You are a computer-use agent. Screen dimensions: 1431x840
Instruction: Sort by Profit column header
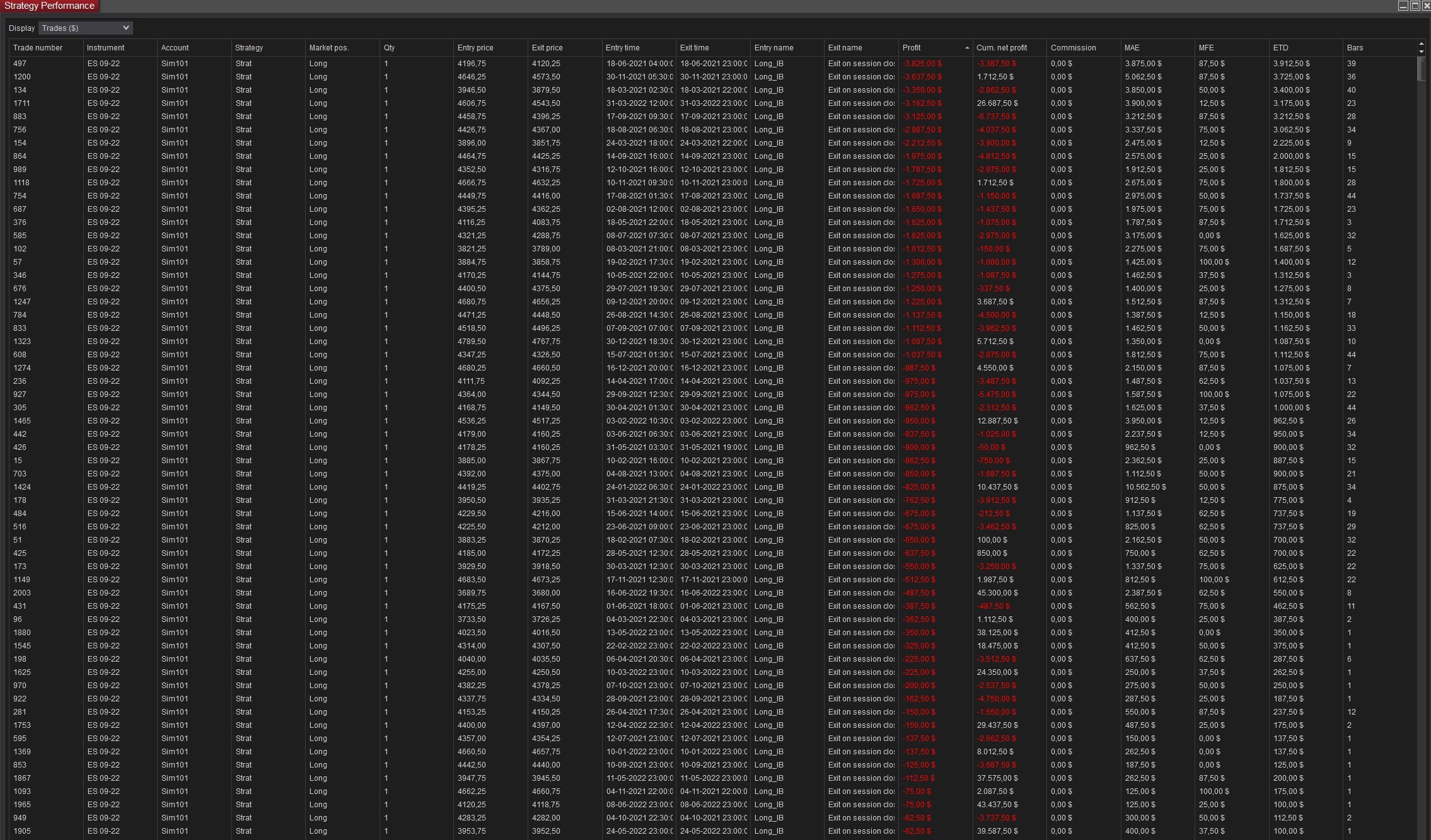[912, 48]
